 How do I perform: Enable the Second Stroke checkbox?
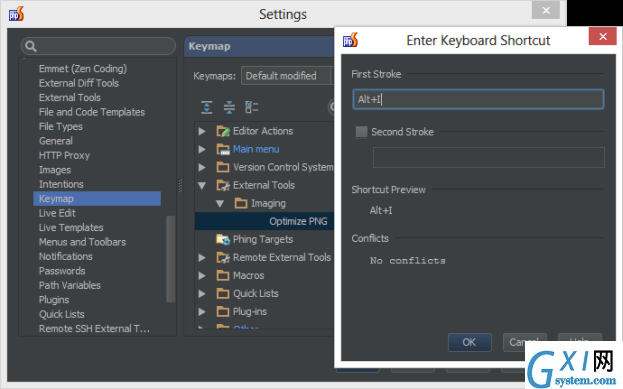coord(361,132)
